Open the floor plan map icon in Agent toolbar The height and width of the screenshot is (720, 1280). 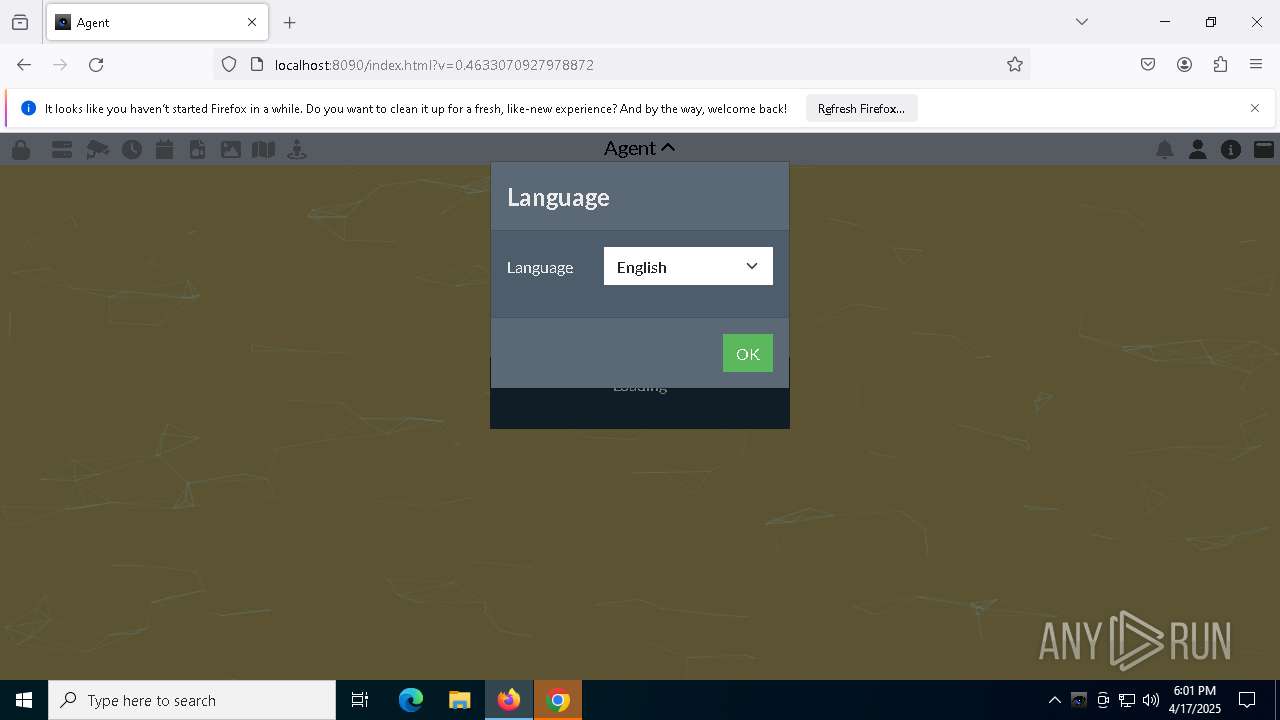[x=263, y=149]
